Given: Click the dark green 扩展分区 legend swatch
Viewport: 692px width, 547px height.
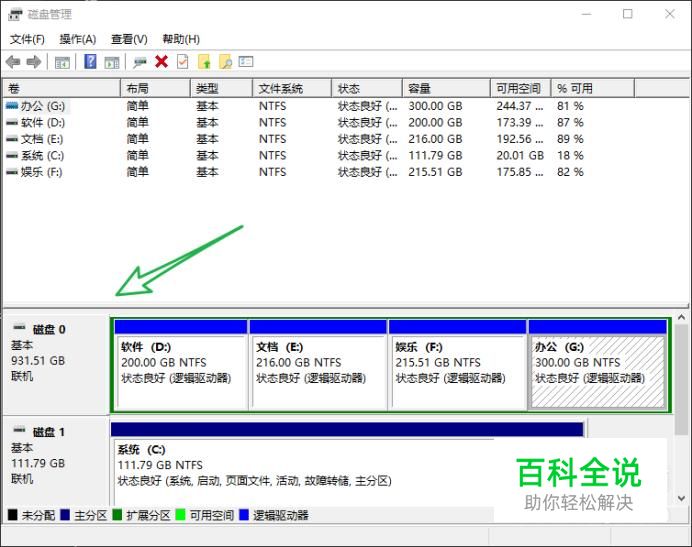Looking at the screenshot, I should [x=117, y=514].
